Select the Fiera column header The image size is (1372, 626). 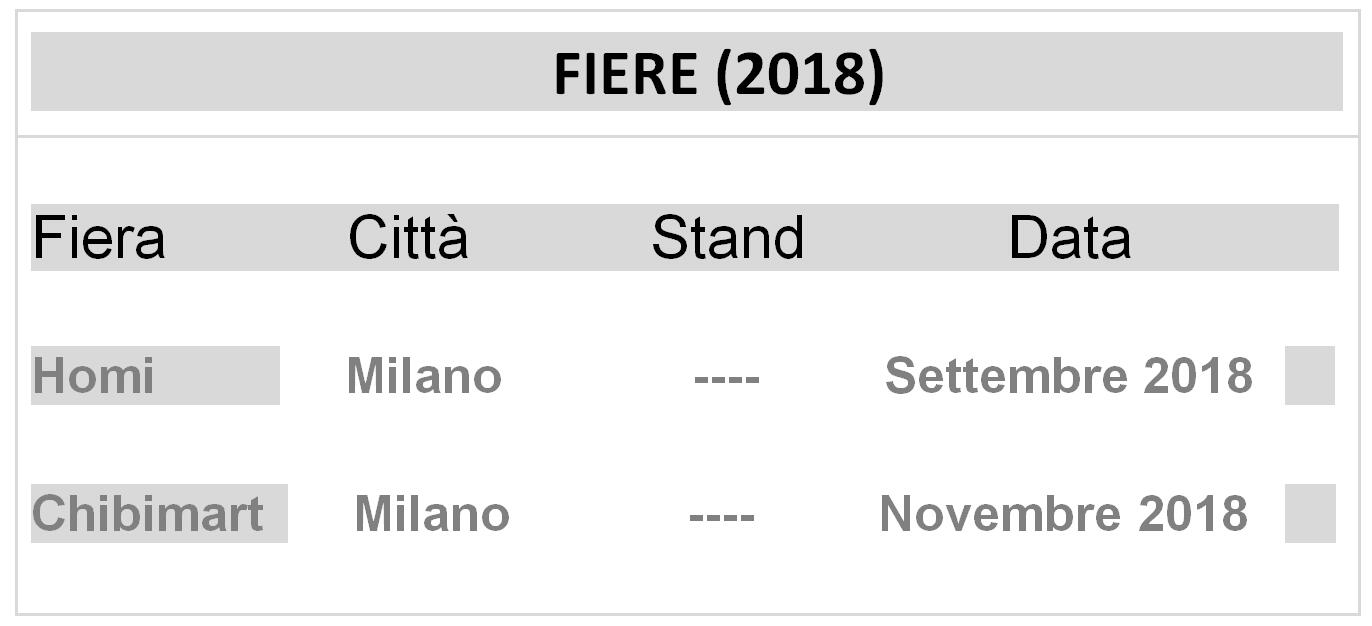(98, 238)
